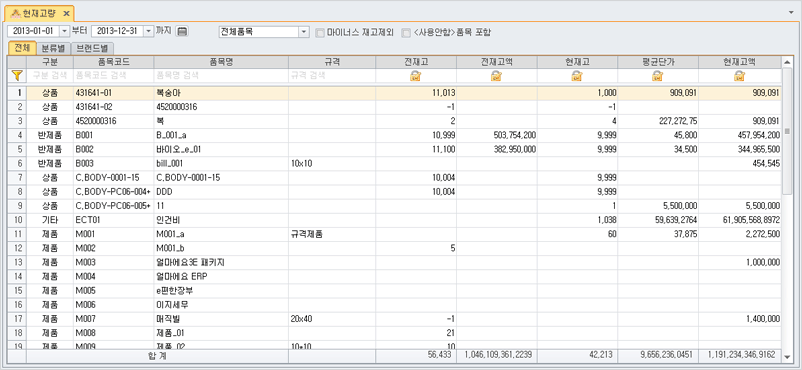Image resolution: width=802 pixels, height=370 pixels.
Task: Click item name 얼마에요3E 패키지
Action: pyautogui.click(x=190, y=263)
